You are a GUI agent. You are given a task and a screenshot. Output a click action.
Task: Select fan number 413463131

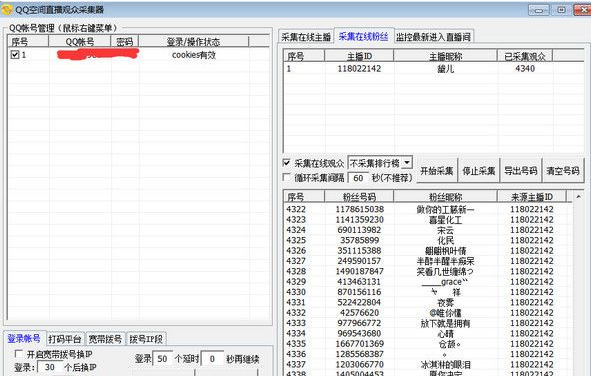pos(359,282)
